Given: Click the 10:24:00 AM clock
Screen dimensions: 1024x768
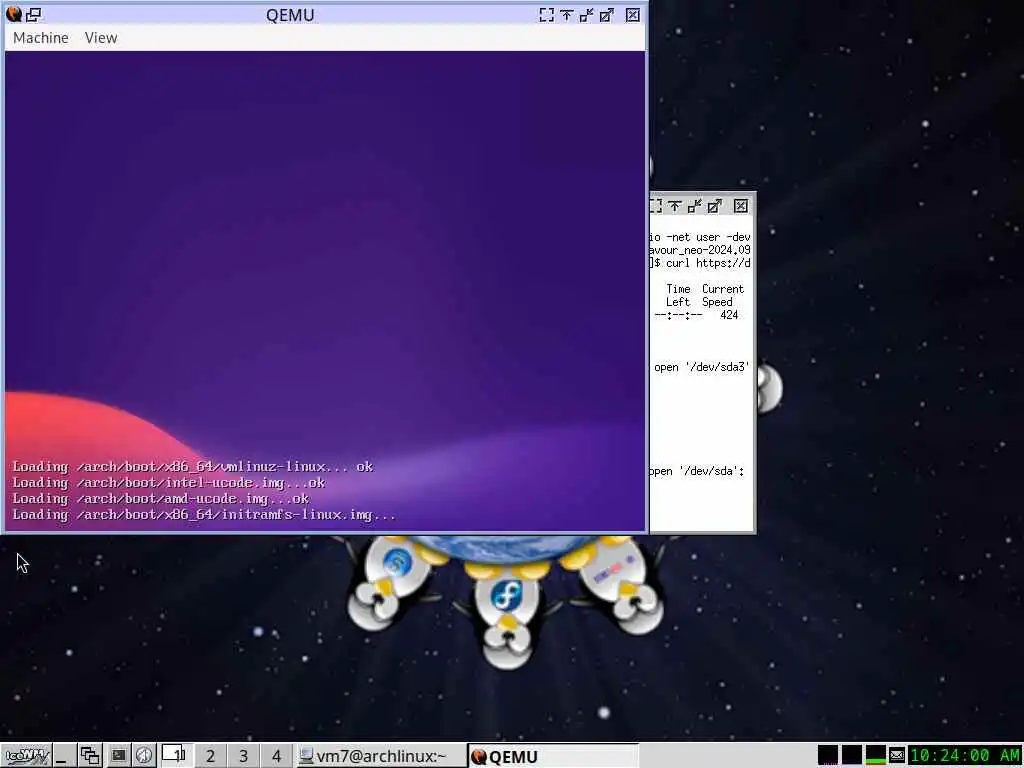Looking at the screenshot, I should (965, 756).
